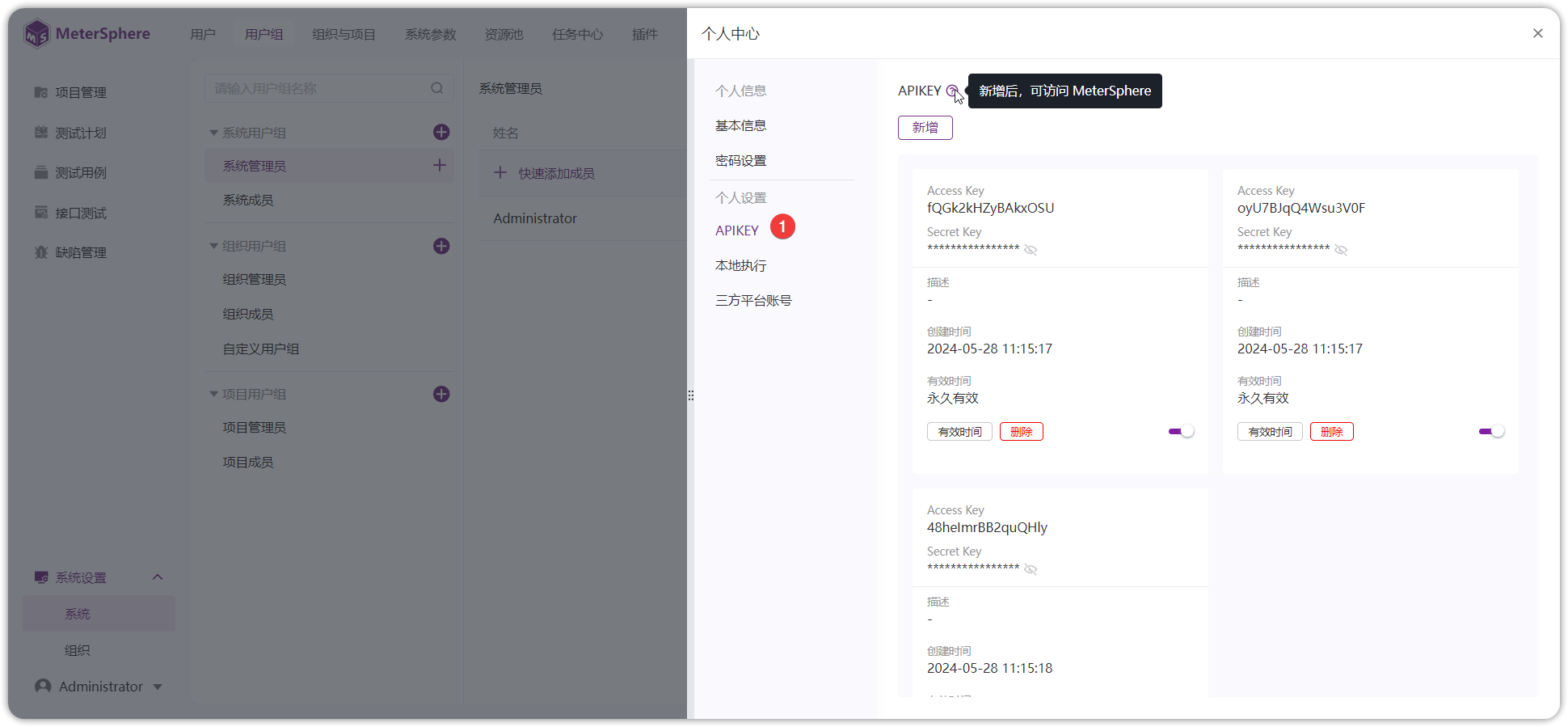
Task: Show secret key for 48heImrBB2quQHly
Action: 1031,568
